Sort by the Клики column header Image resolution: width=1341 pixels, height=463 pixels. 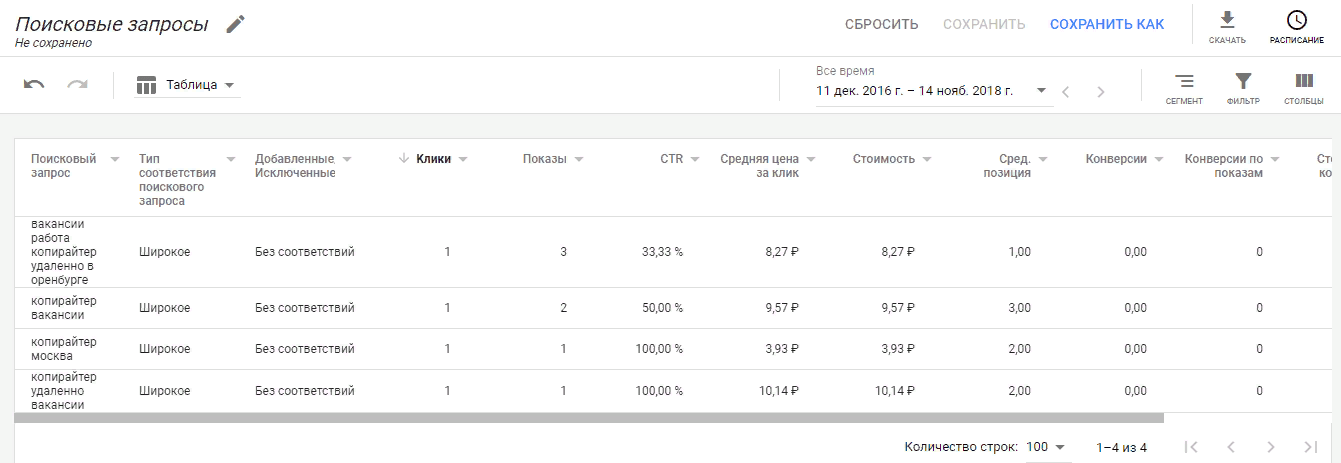[x=433, y=158]
